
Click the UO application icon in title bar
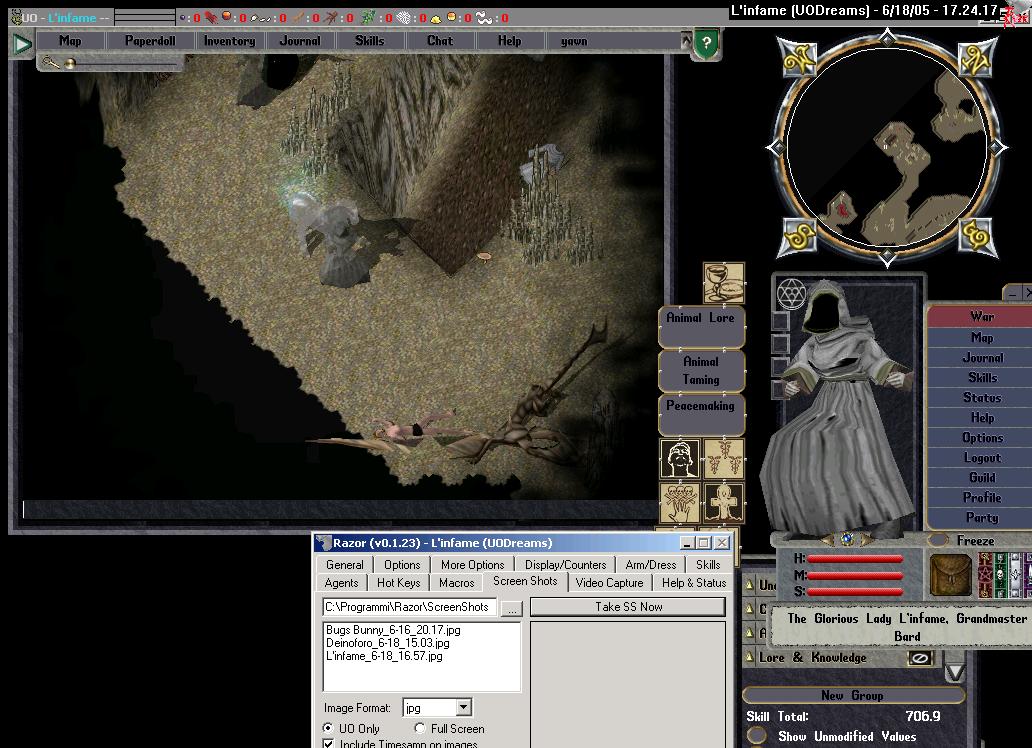[15, 17]
